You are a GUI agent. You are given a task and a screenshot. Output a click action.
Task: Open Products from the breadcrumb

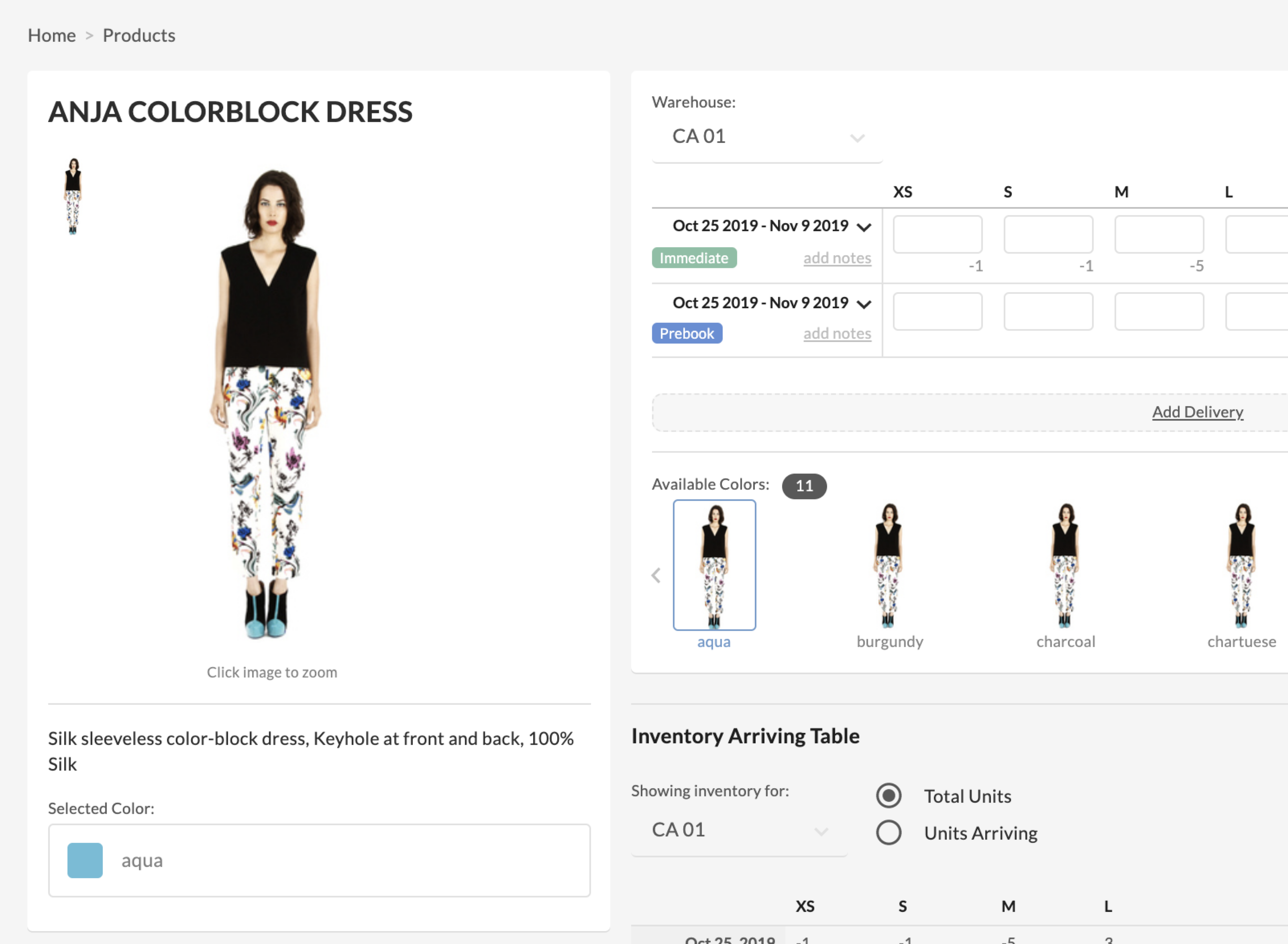pos(139,35)
